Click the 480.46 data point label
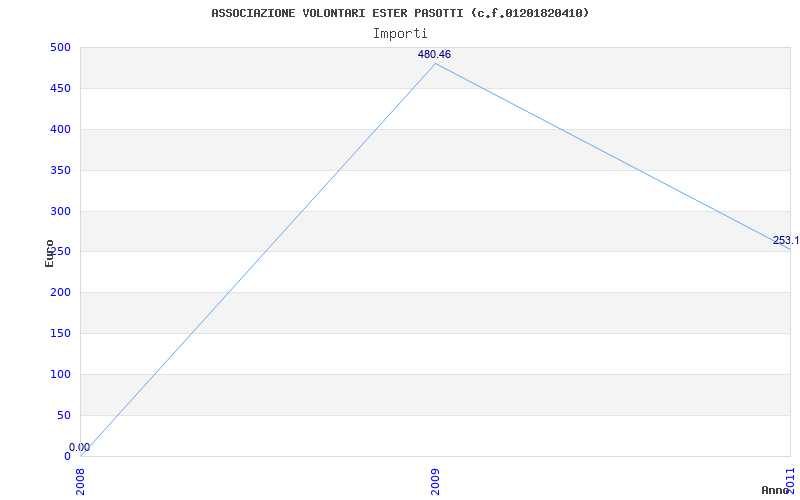800x500 pixels. [x=434, y=55]
